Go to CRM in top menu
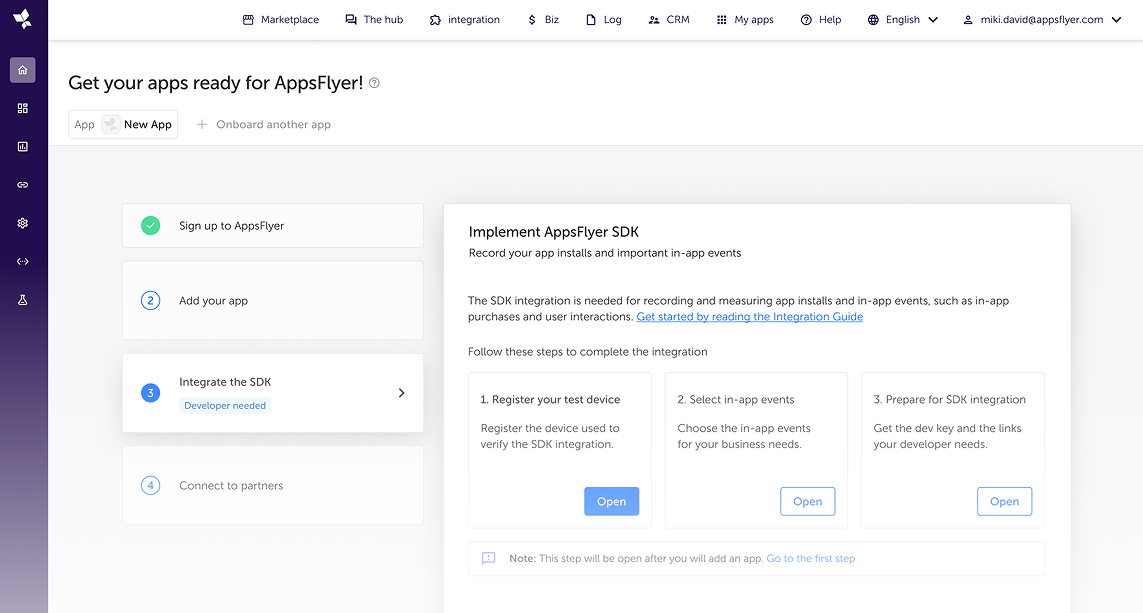Screen dimensions: 1143x613 (x=668, y=20)
